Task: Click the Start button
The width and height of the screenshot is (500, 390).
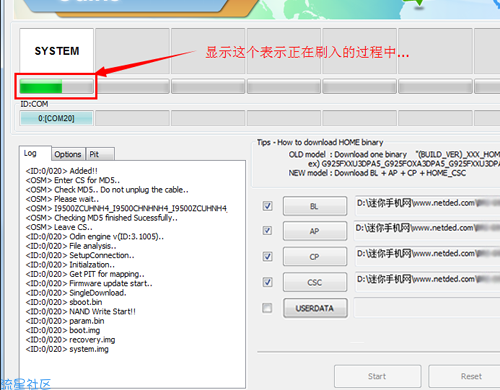Action: click(x=377, y=376)
